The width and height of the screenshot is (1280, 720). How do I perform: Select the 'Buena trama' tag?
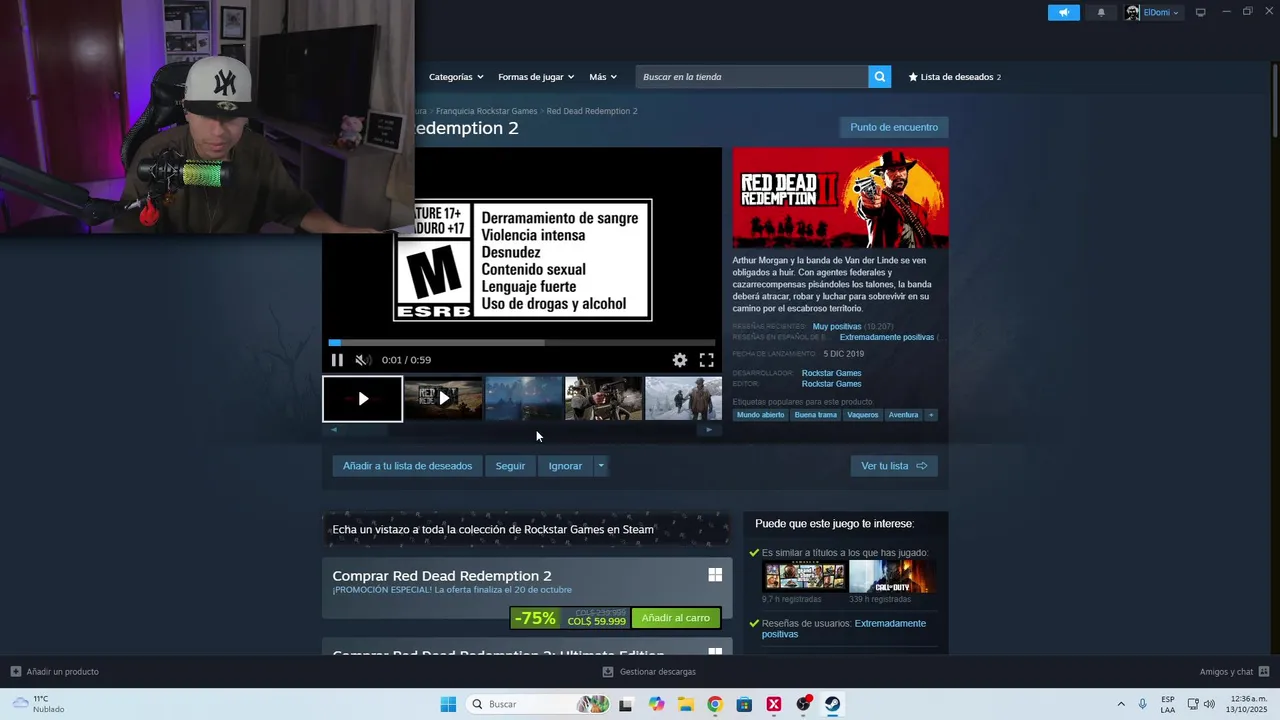point(815,415)
